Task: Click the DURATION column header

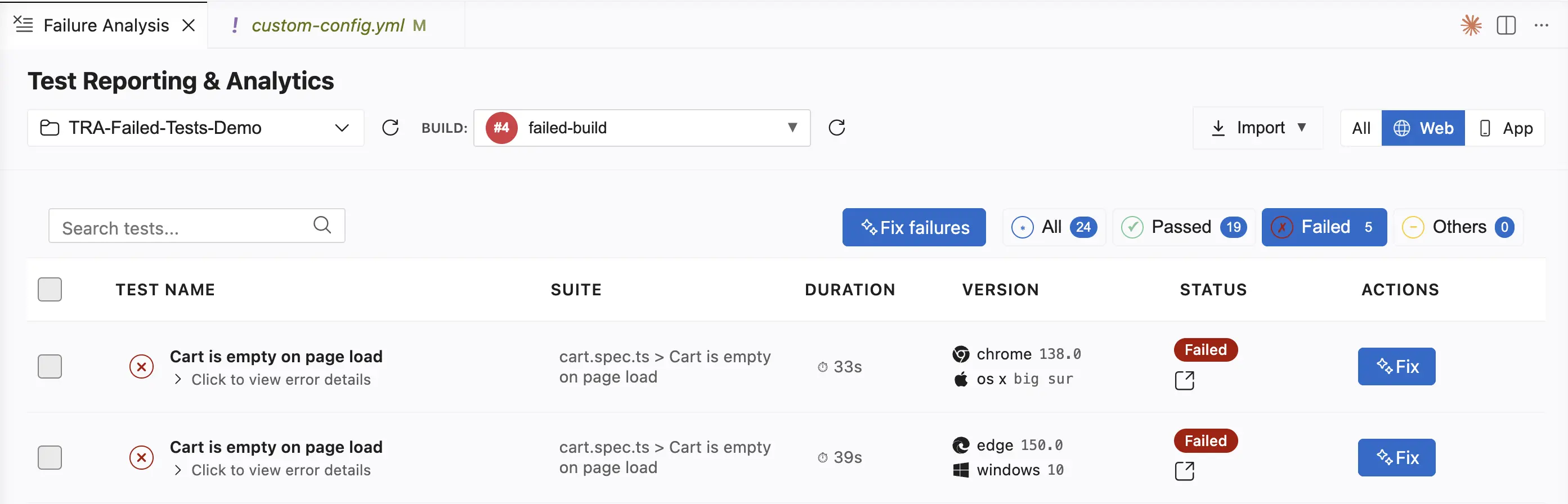Action: (x=850, y=290)
